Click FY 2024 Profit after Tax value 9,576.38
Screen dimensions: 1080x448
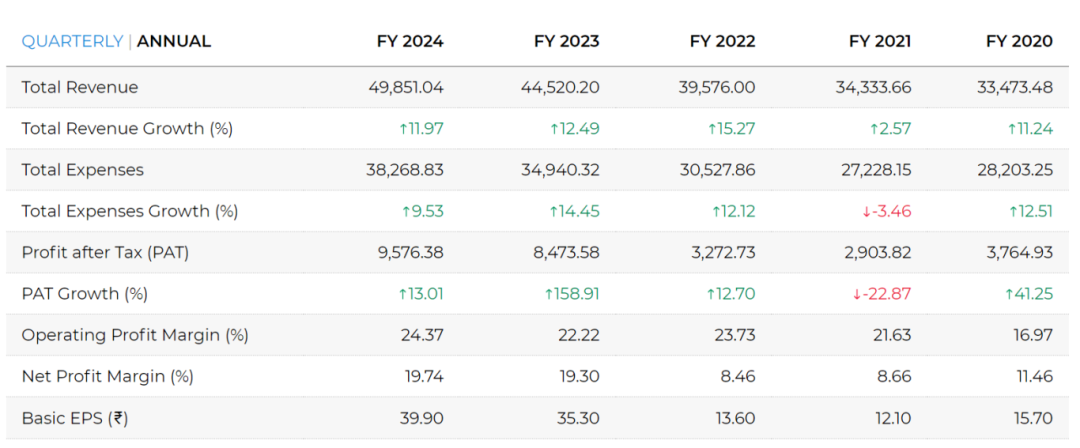coord(411,253)
